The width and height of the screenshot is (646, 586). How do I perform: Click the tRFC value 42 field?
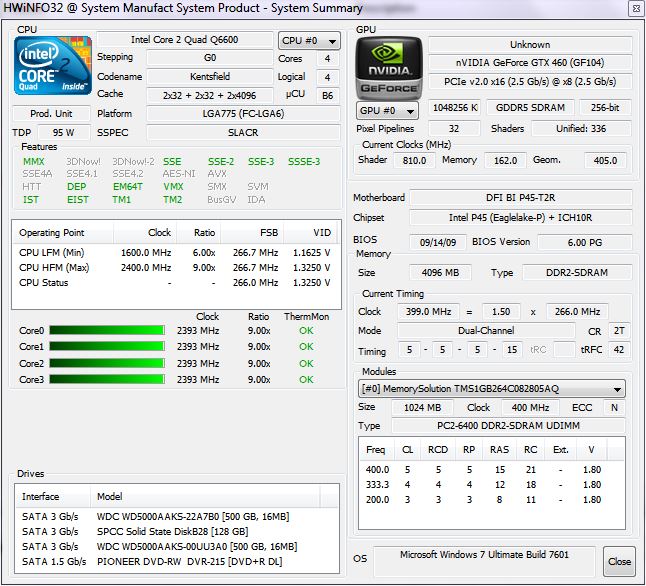pos(619,349)
